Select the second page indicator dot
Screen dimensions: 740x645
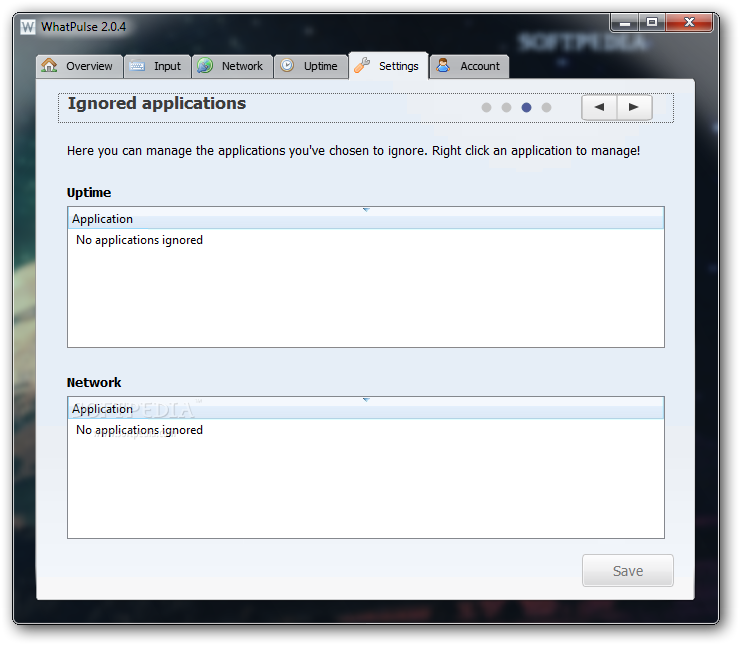coord(506,108)
